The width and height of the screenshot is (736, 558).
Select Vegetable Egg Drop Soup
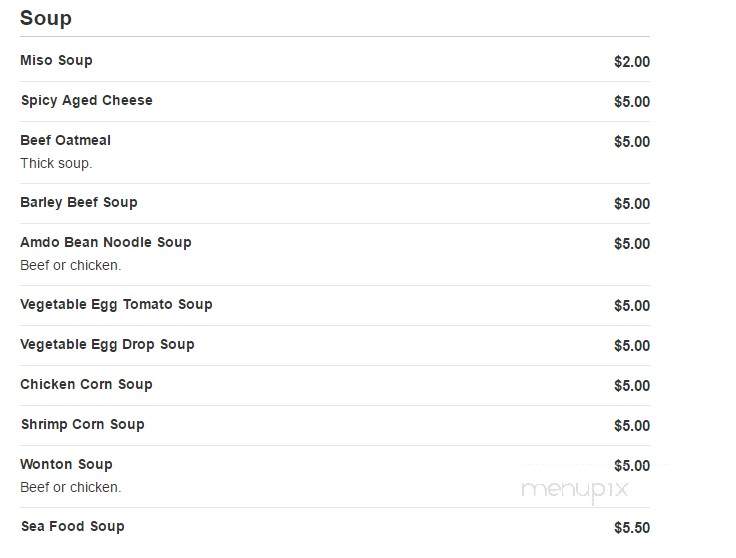[107, 344]
